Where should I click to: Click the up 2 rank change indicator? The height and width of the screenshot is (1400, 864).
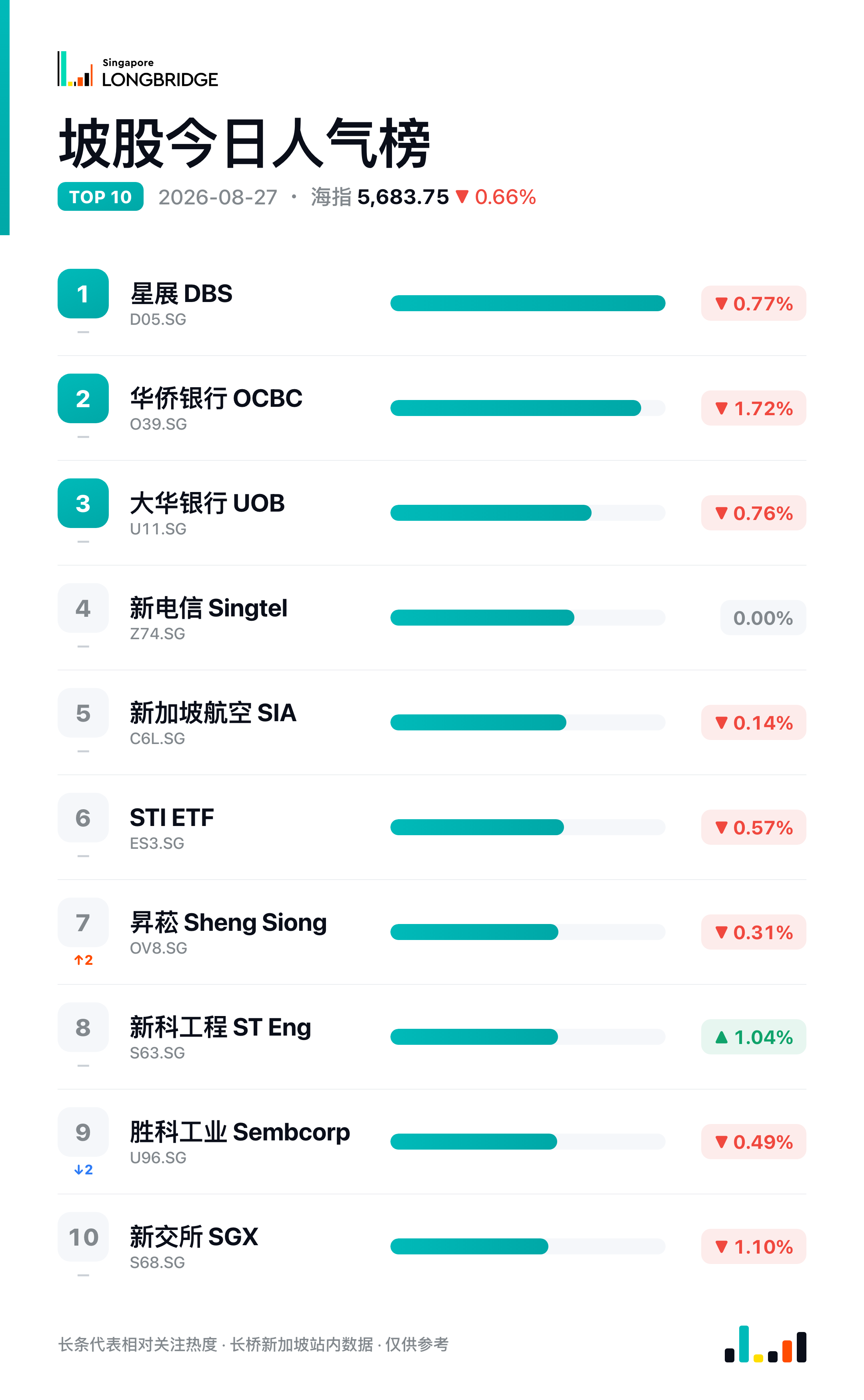coord(84,960)
